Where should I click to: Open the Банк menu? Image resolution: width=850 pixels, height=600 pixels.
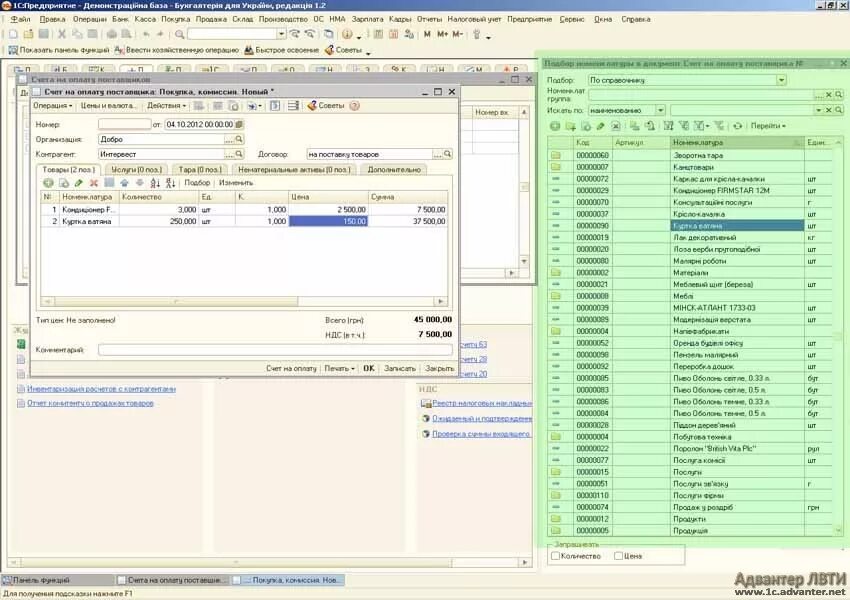tap(120, 19)
